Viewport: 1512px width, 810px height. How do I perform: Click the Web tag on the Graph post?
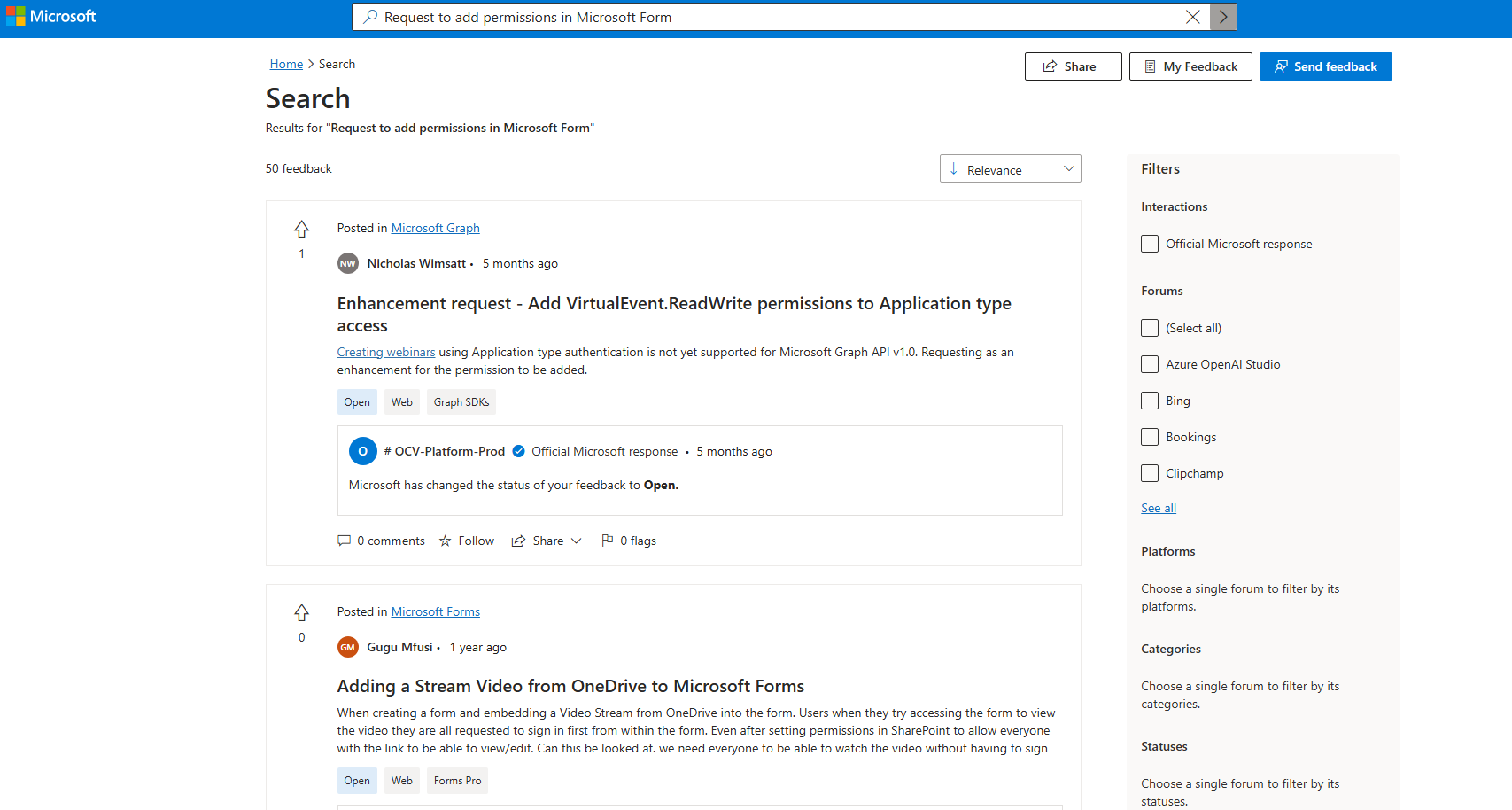(402, 402)
